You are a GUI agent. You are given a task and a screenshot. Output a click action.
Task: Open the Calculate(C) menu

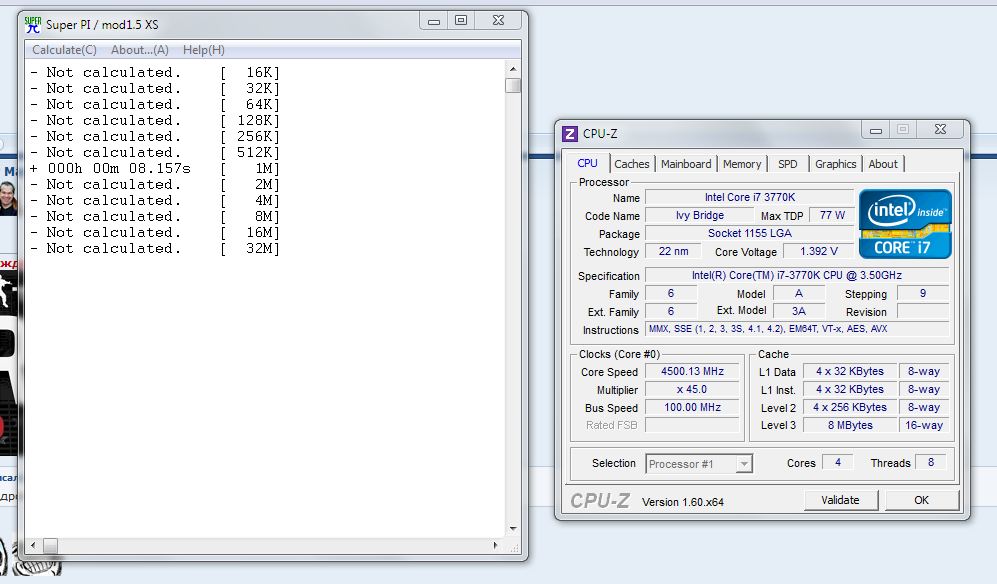pyautogui.click(x=65, y=50)
